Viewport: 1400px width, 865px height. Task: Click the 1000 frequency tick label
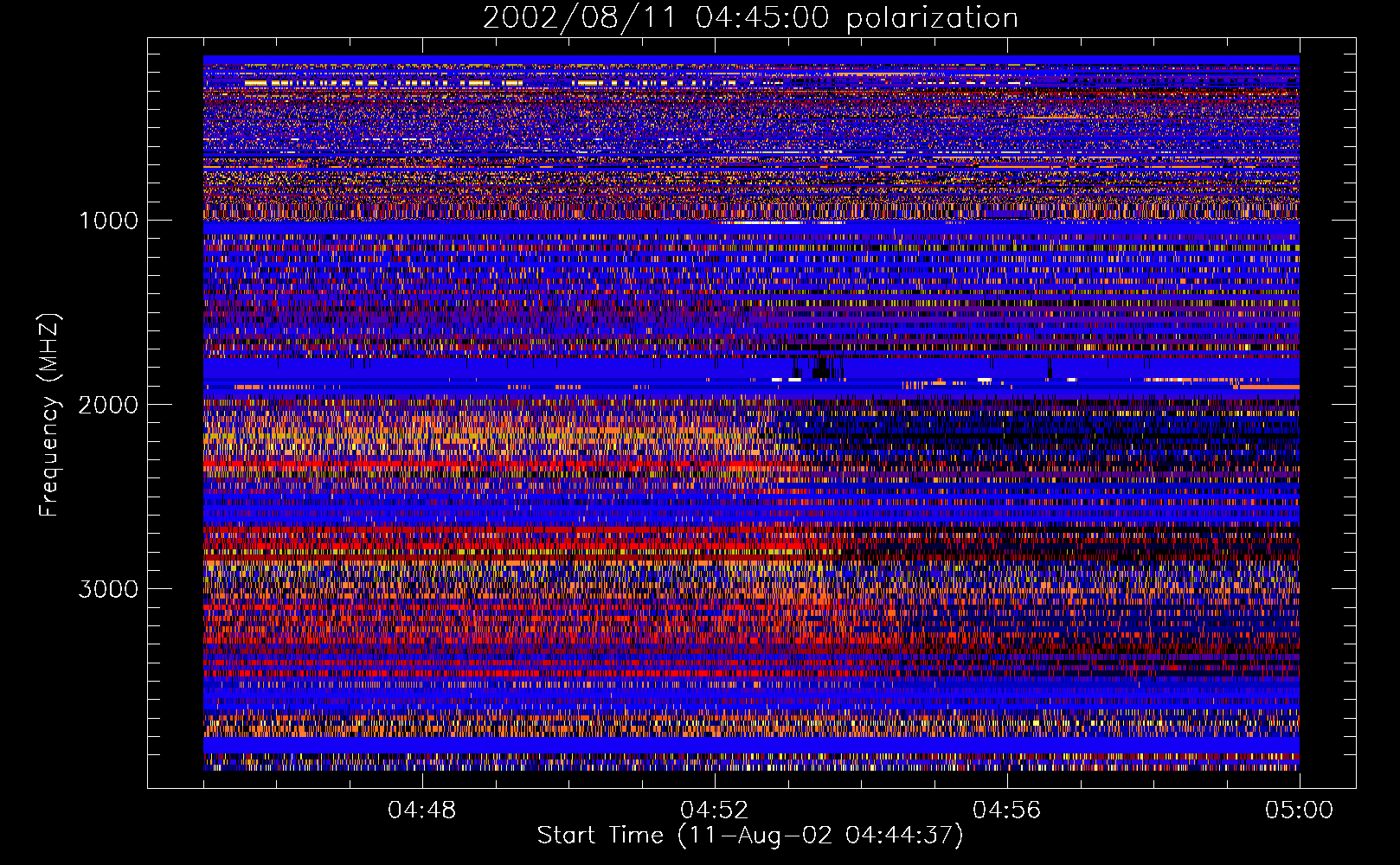point(108,221)
